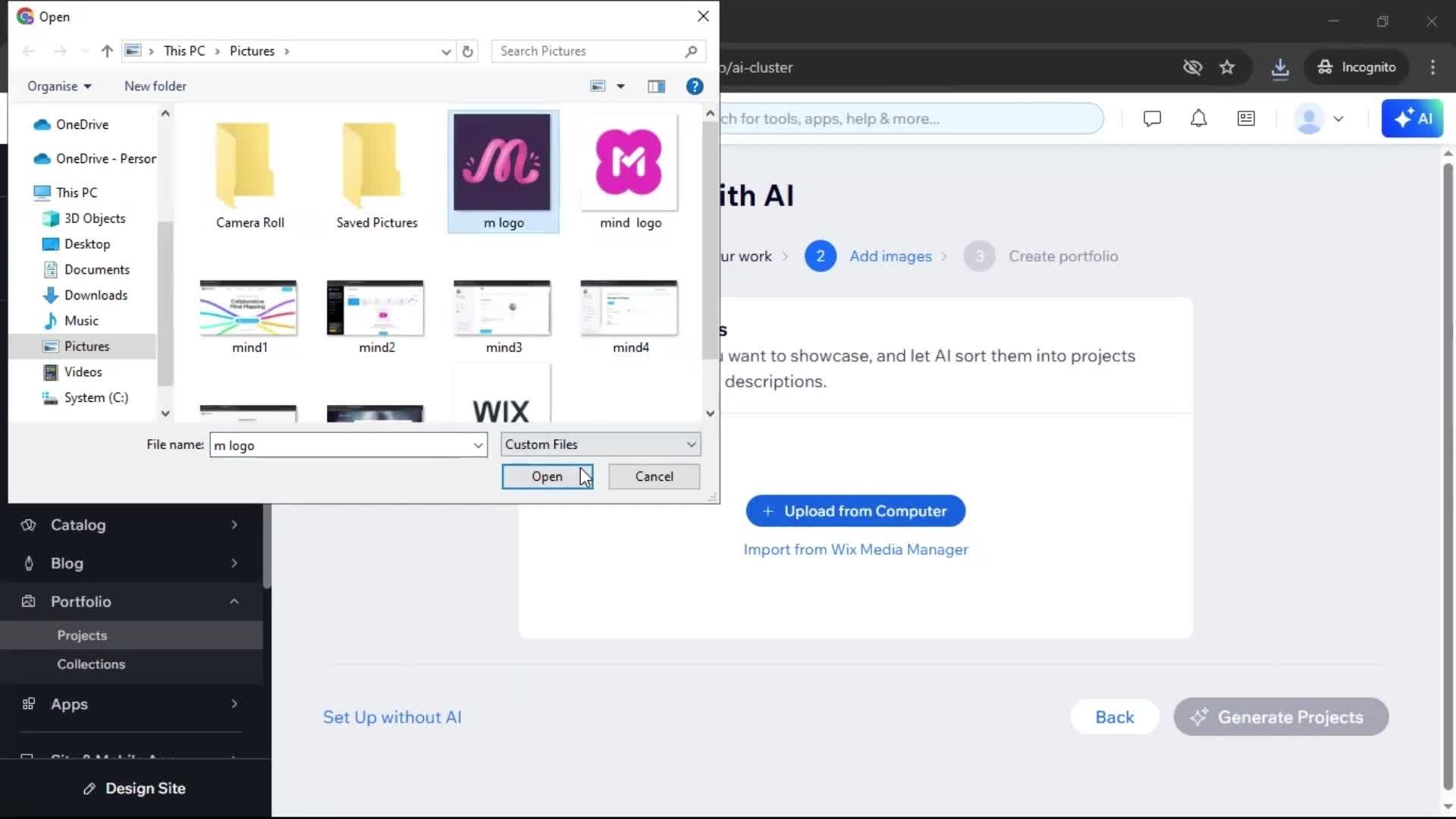Click Set Up without AI link
This screenshot has width=1456, height=819.
pyautogui.click(x=392, y=717)
